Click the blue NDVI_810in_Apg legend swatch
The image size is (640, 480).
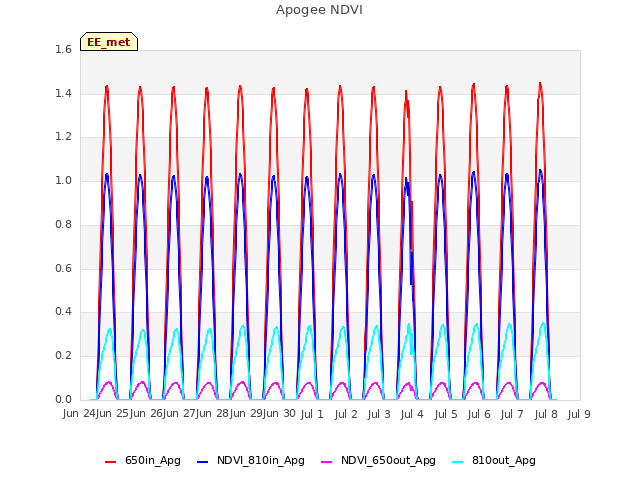[x=202, y=462]
